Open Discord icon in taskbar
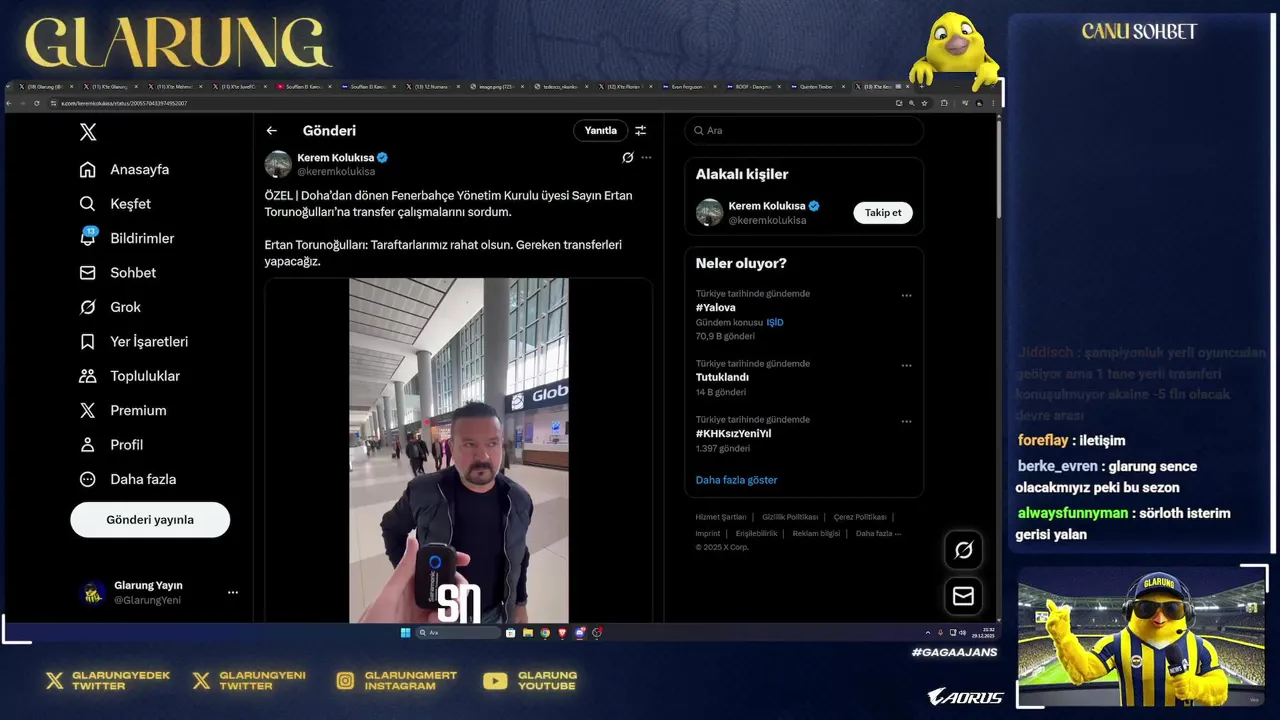The width and height of the screenshot is (1280, 720). click(580, 633)
